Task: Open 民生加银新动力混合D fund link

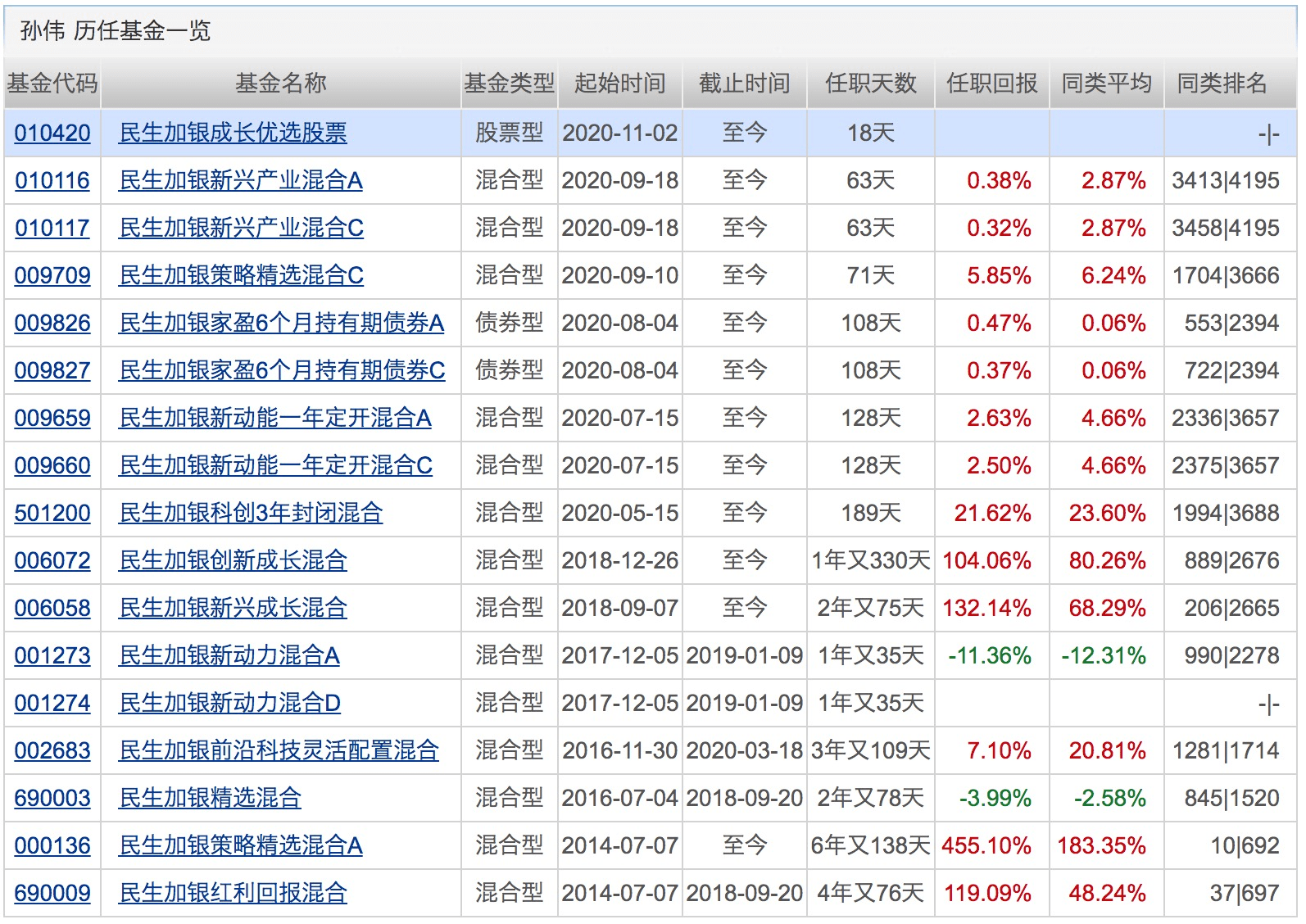Action: point(230,703)
